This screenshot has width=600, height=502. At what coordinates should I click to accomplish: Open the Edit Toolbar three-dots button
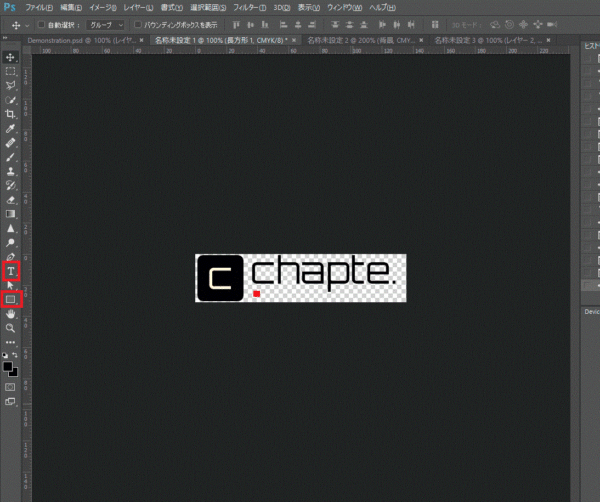pyautogui.click(x=10, y=342)
